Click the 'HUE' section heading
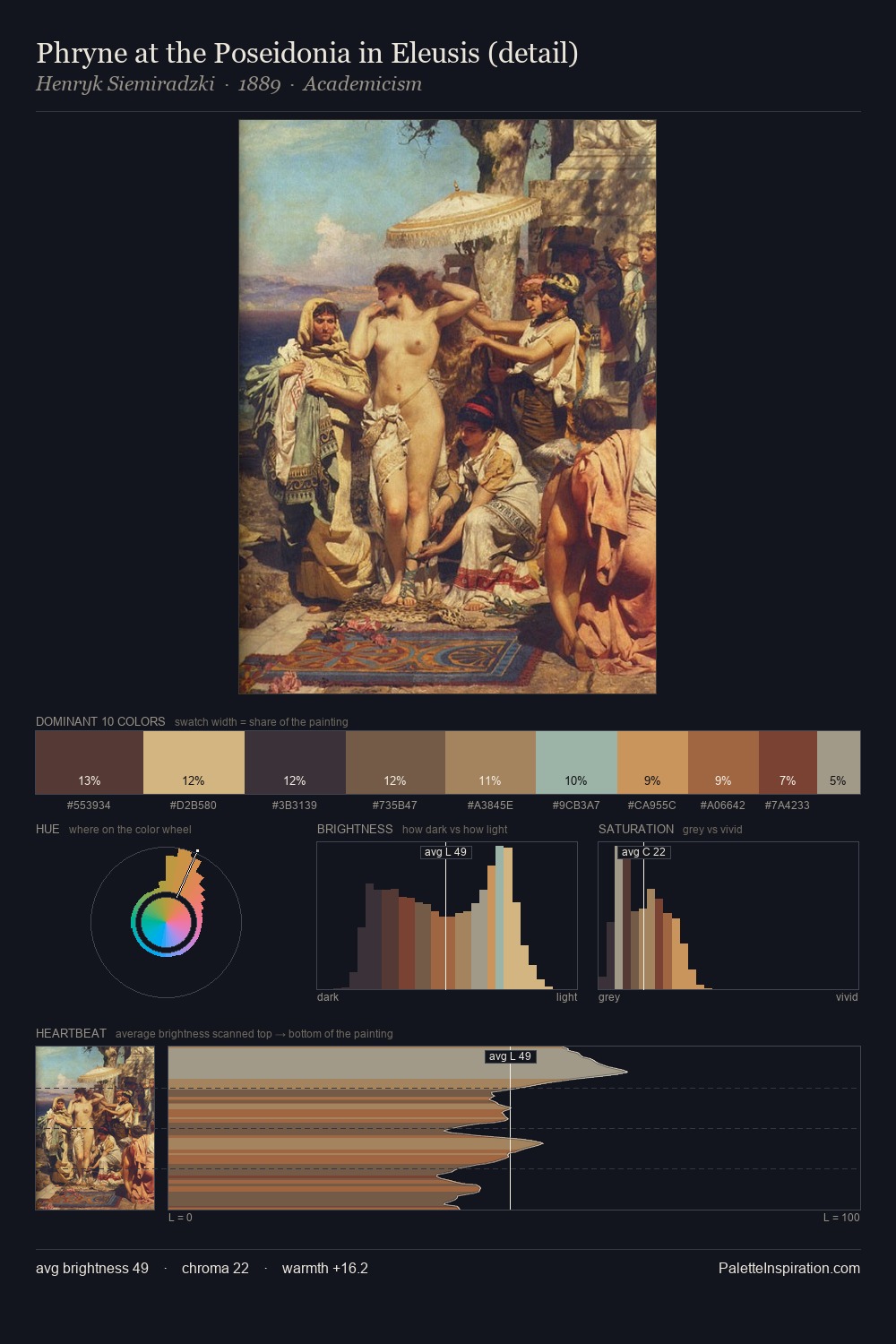Image resolution: width=896 pixels, height=1344 pixels. point(47,829)
